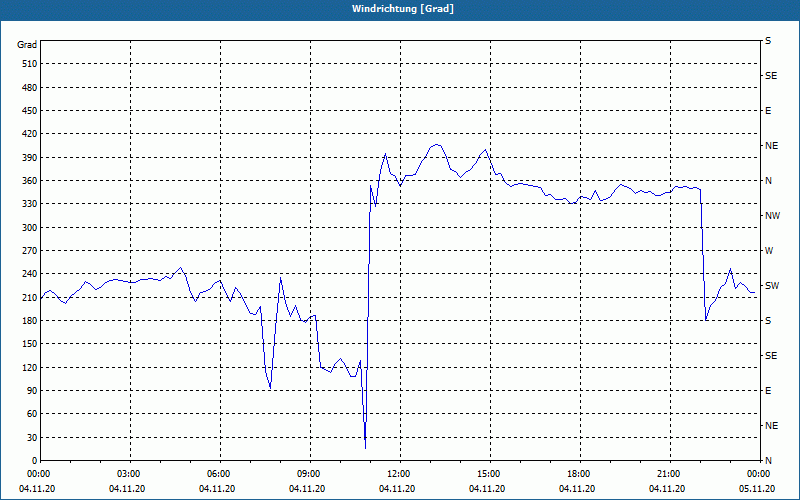This screenshot has width=800, height=500.
Task: Click the 09:00 time axis label
Action: click(310, 474)
